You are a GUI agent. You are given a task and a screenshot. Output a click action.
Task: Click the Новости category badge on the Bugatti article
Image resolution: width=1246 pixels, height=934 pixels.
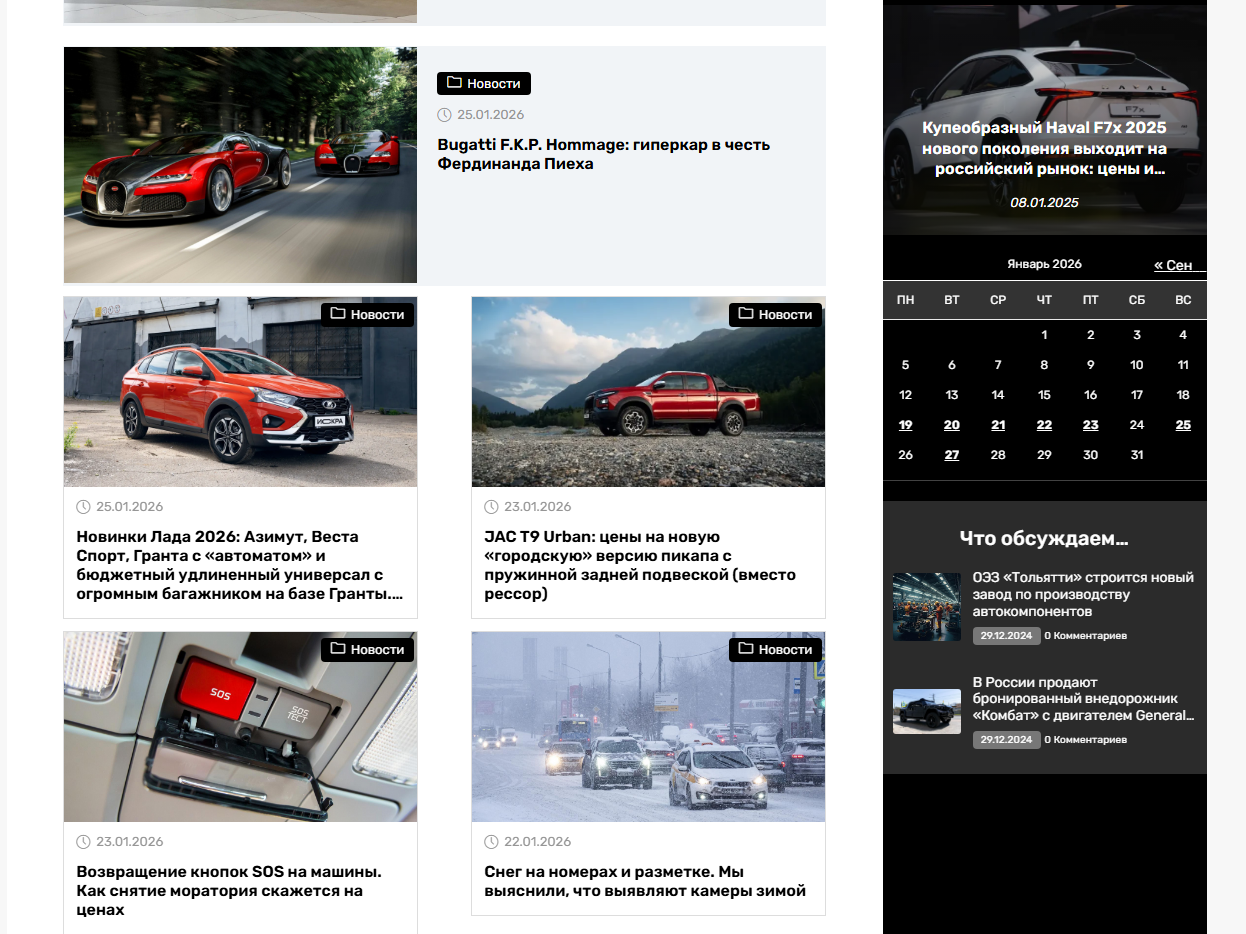tap(484, 83)
